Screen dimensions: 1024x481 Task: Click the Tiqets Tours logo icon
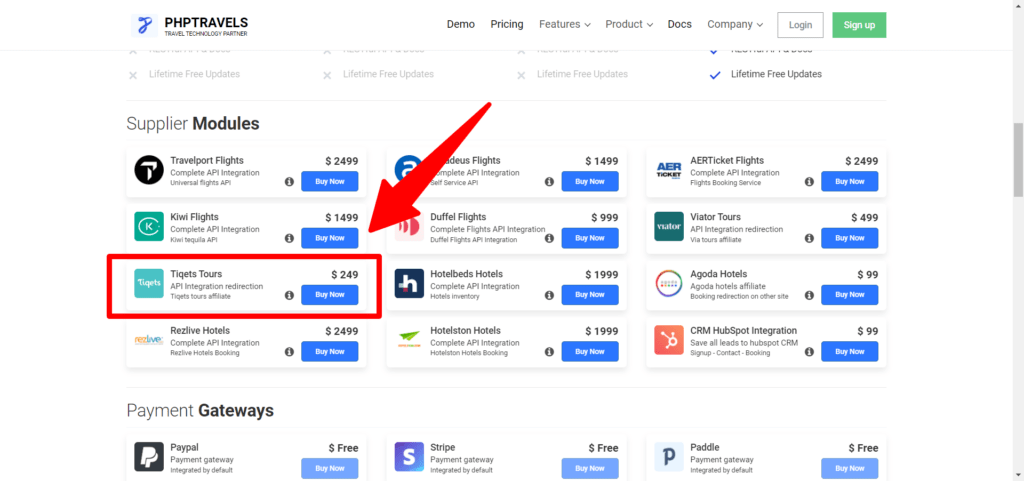click(x=149, y=283)
